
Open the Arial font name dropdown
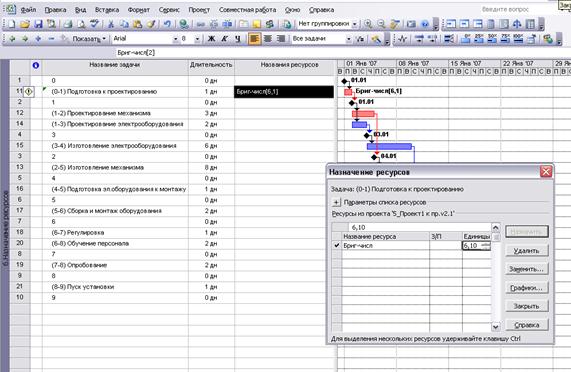click(176, 39)
